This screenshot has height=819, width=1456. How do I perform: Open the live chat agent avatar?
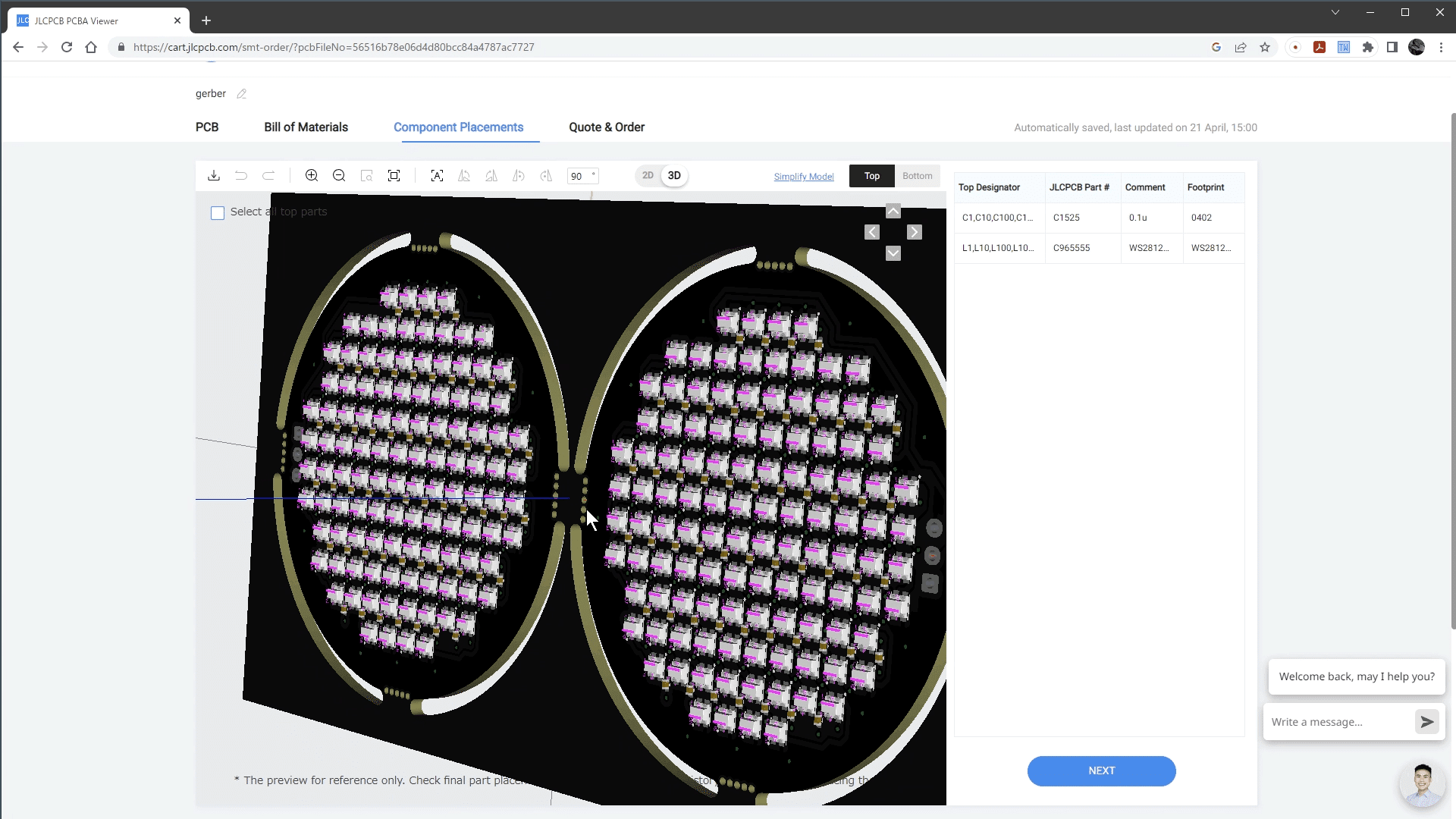1422,784
